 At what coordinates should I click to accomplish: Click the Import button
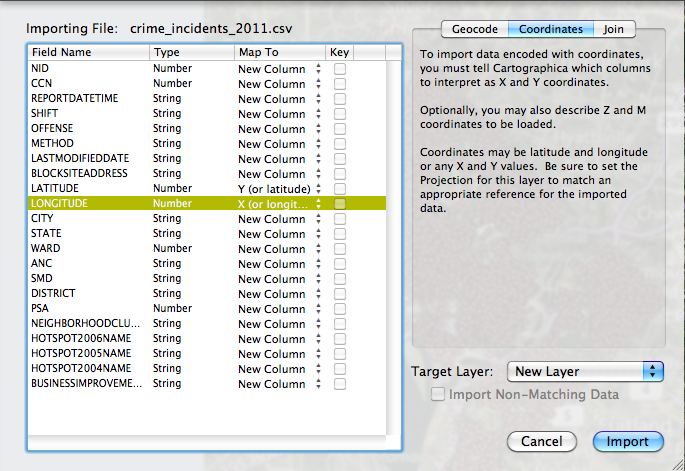(x=627, y=441)
